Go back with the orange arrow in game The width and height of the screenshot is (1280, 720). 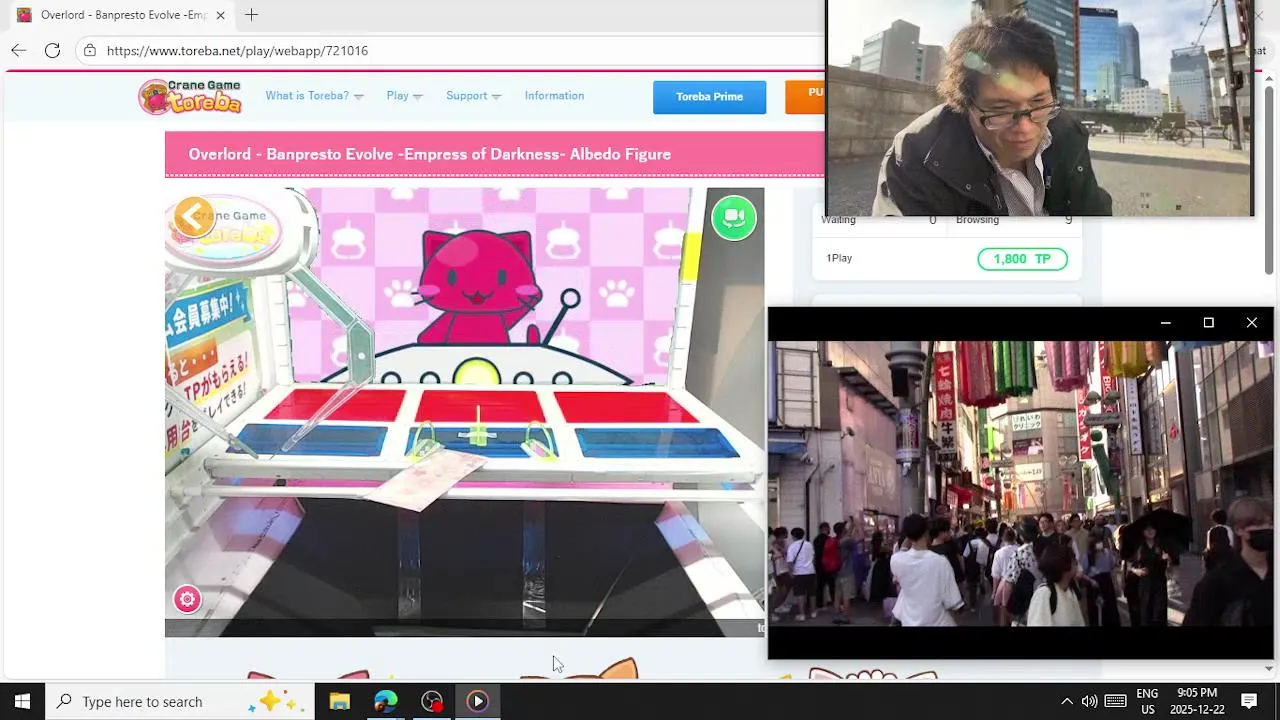coord(193,216)
